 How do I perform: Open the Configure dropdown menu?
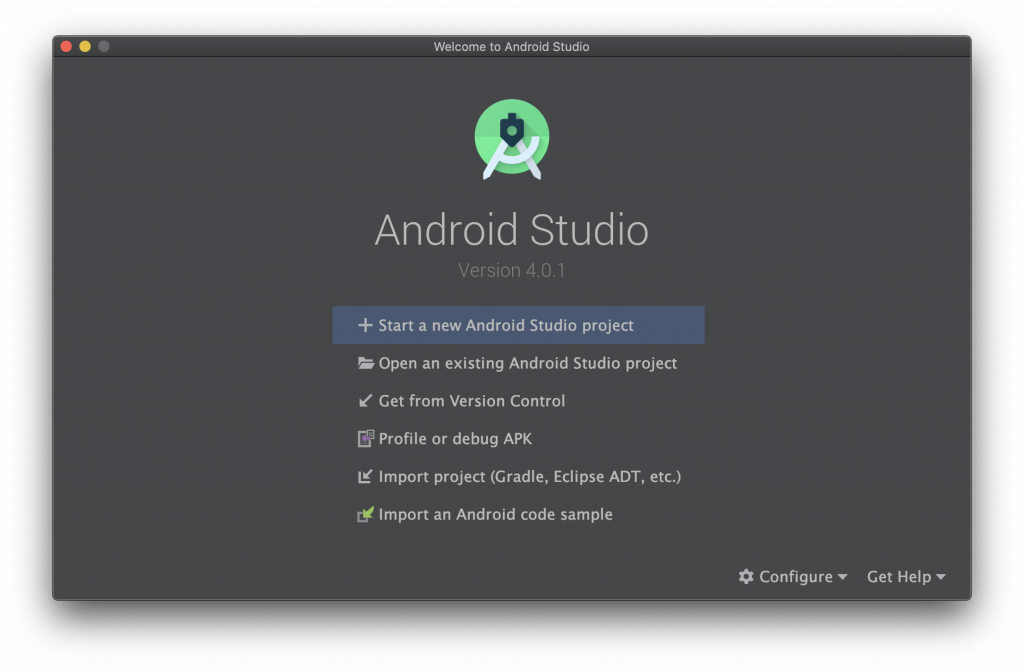(x=793, y=577)
